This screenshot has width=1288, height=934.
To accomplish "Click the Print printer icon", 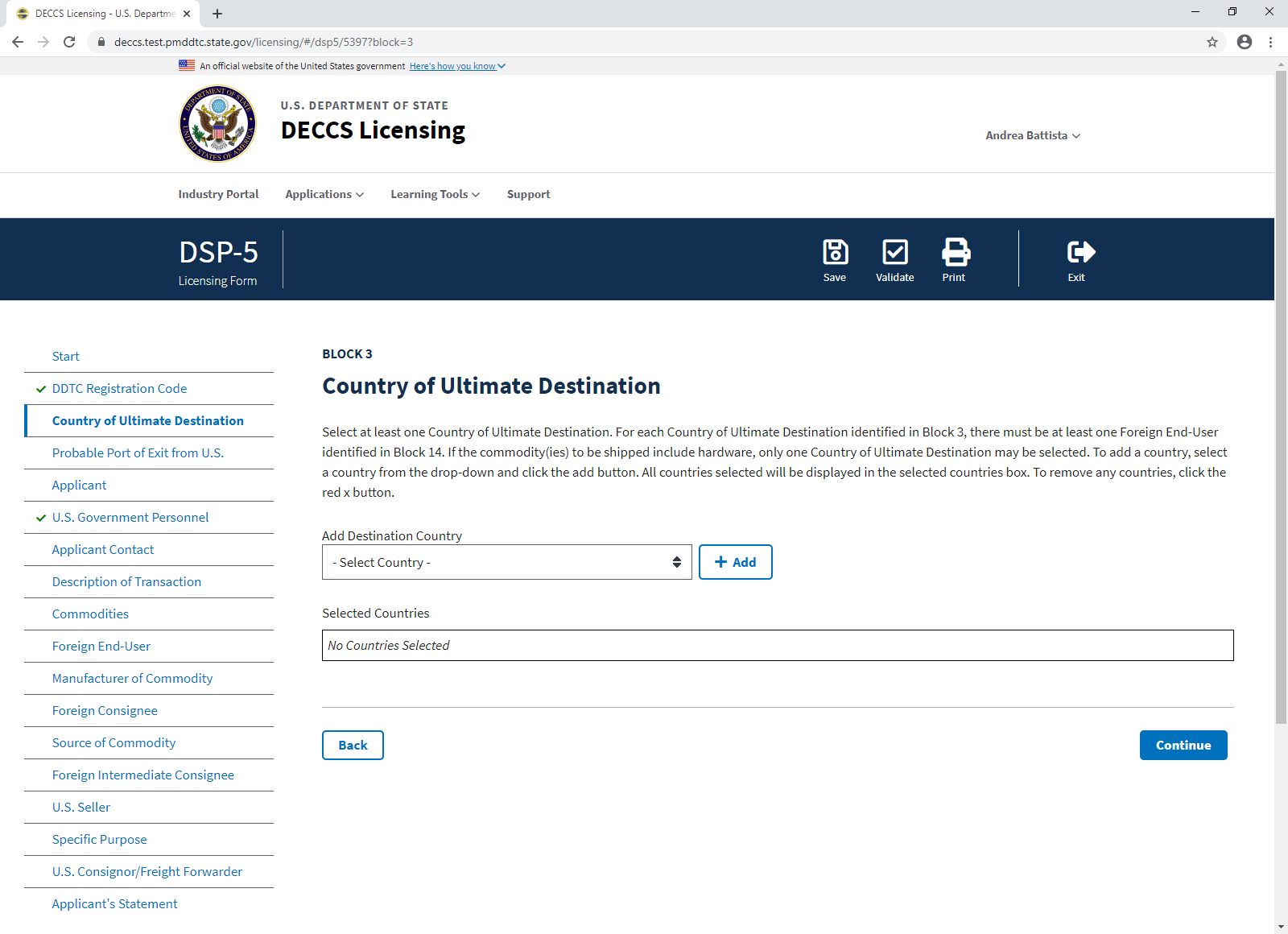I will (956, 252).
